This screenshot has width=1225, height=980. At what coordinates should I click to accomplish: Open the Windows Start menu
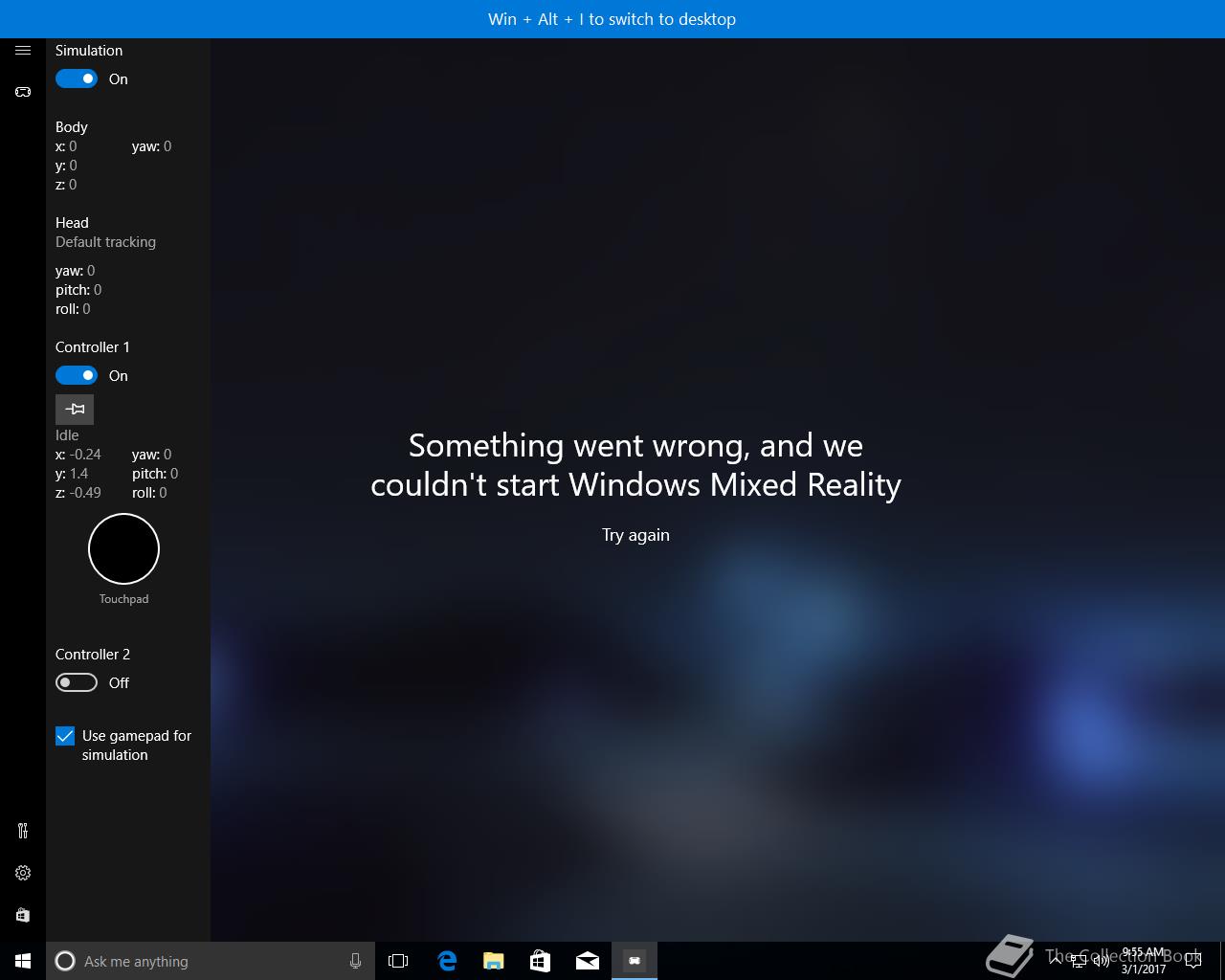(23, 961)
